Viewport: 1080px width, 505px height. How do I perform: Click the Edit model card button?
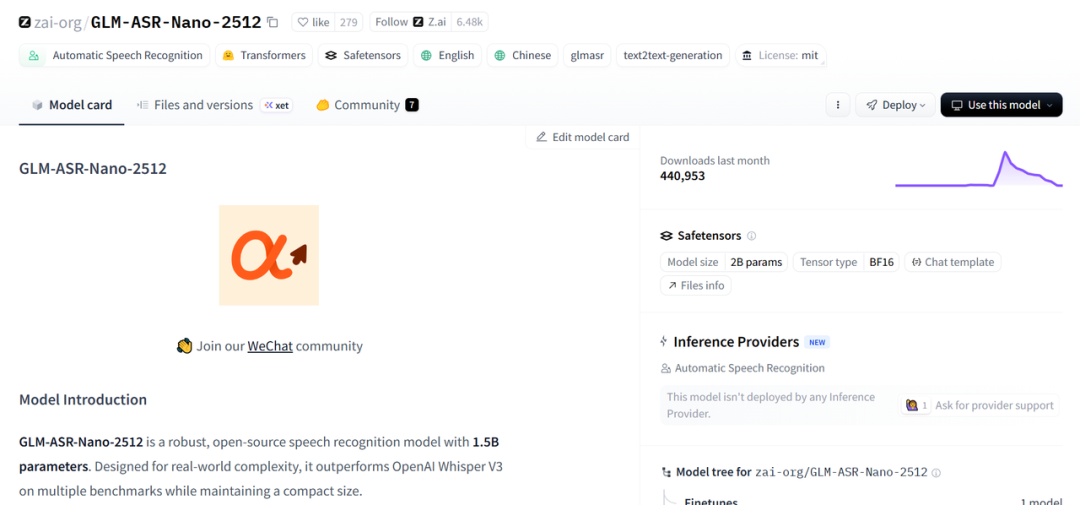click(x=583, y=137)
